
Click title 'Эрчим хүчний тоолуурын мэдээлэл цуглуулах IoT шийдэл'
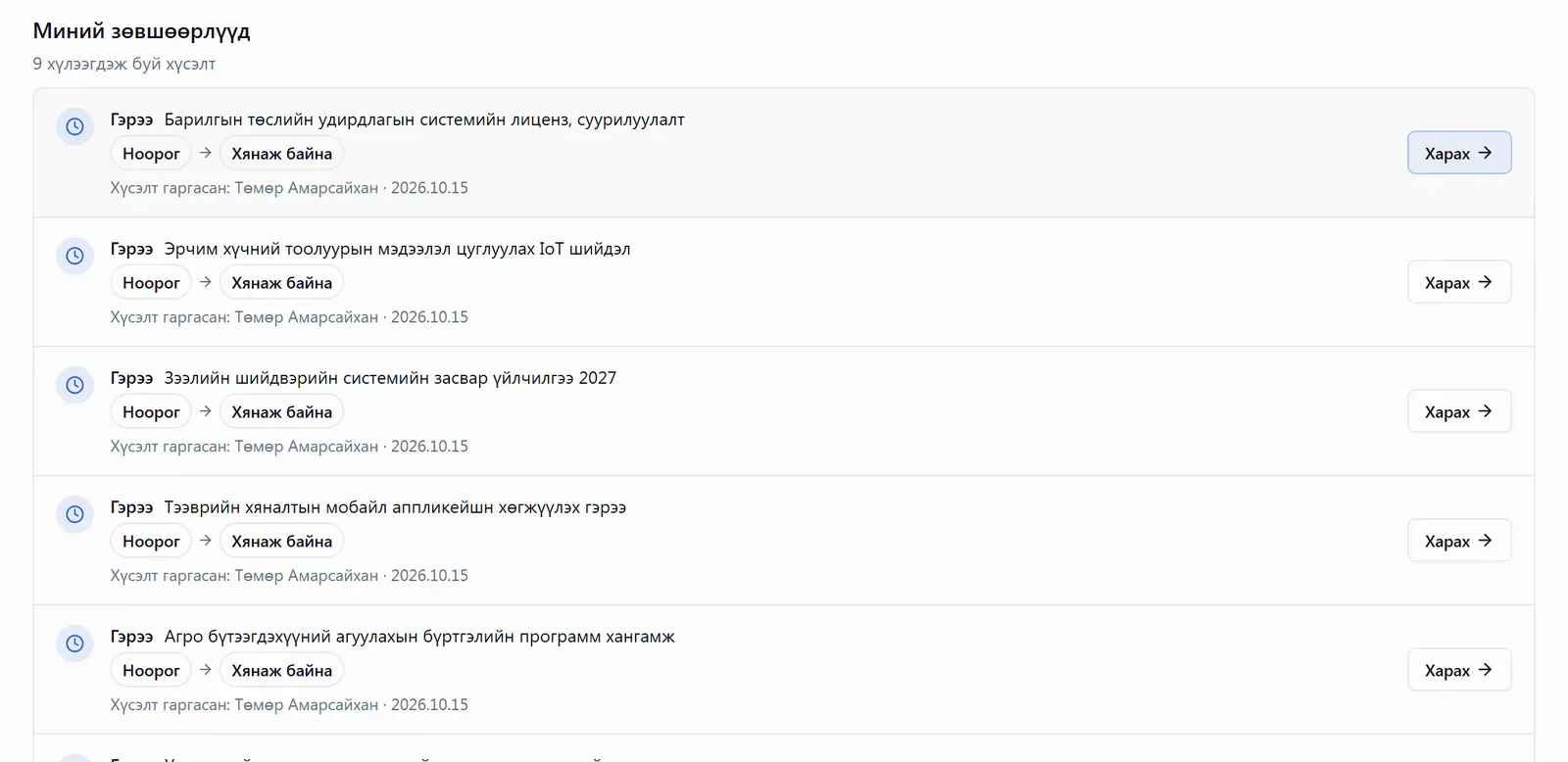point(397,249)
